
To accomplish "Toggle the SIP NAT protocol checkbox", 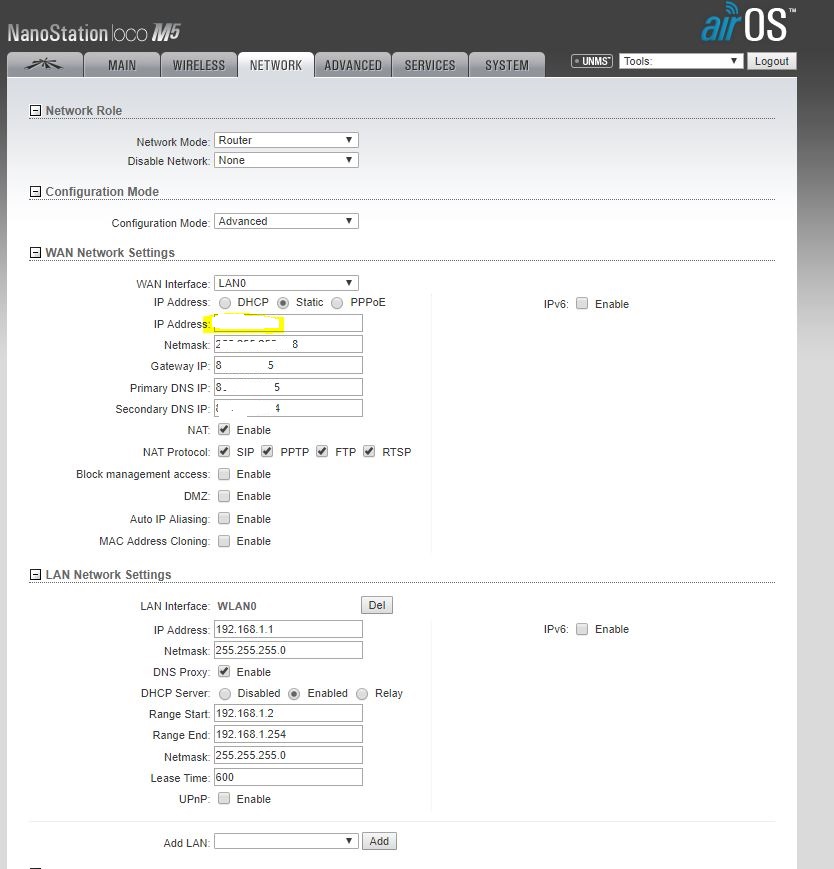I will (224, 452).
